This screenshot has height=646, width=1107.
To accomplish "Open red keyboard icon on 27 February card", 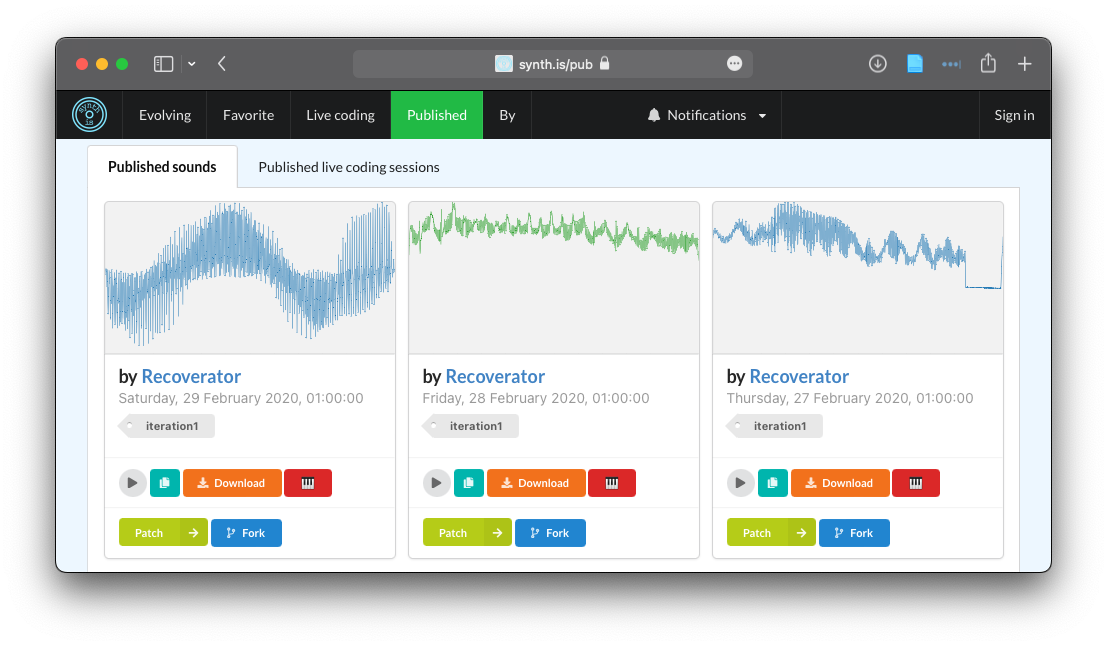I will point(916,483).
